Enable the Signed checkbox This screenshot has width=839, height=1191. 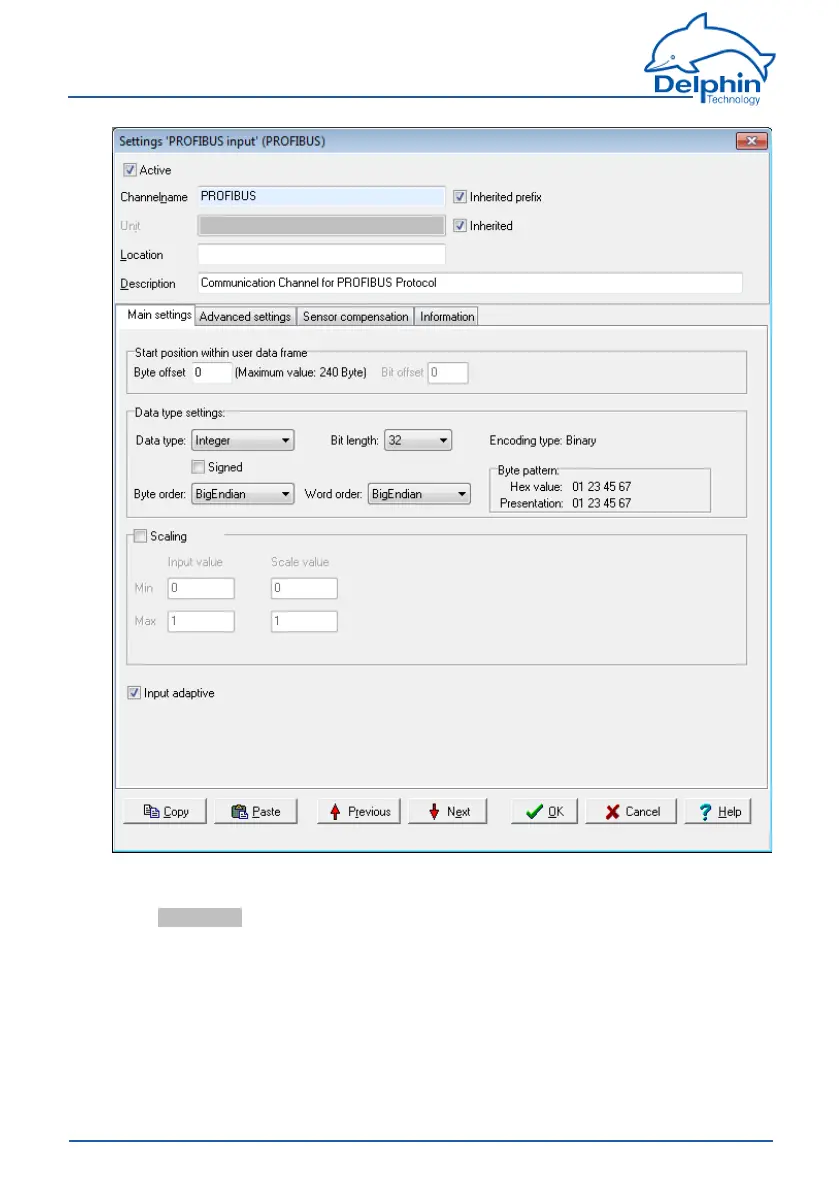coord(198,467)
